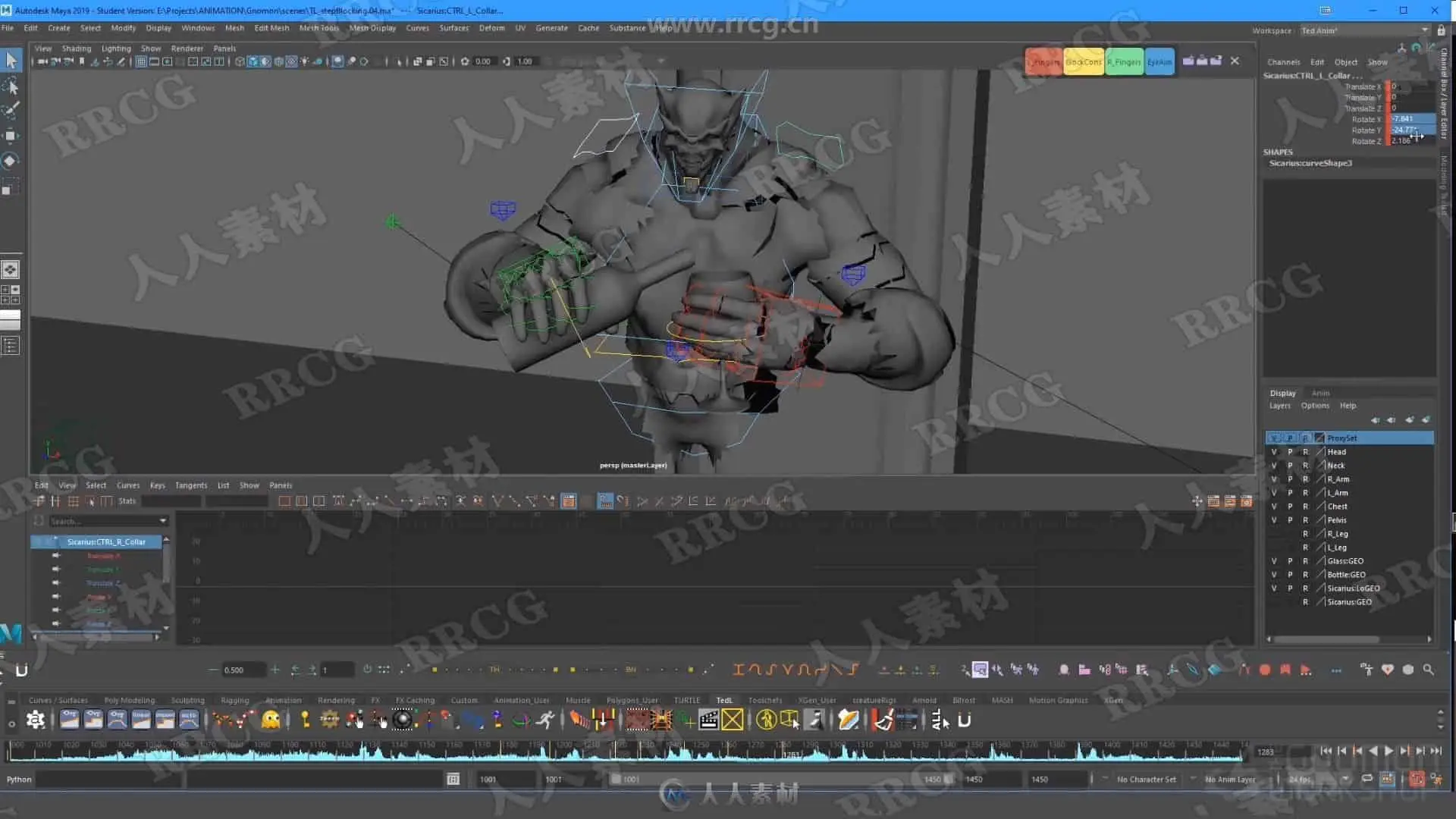Toggle visibility V of Neck layer
Screen dimensions: 1456x819
[1274, 466]
